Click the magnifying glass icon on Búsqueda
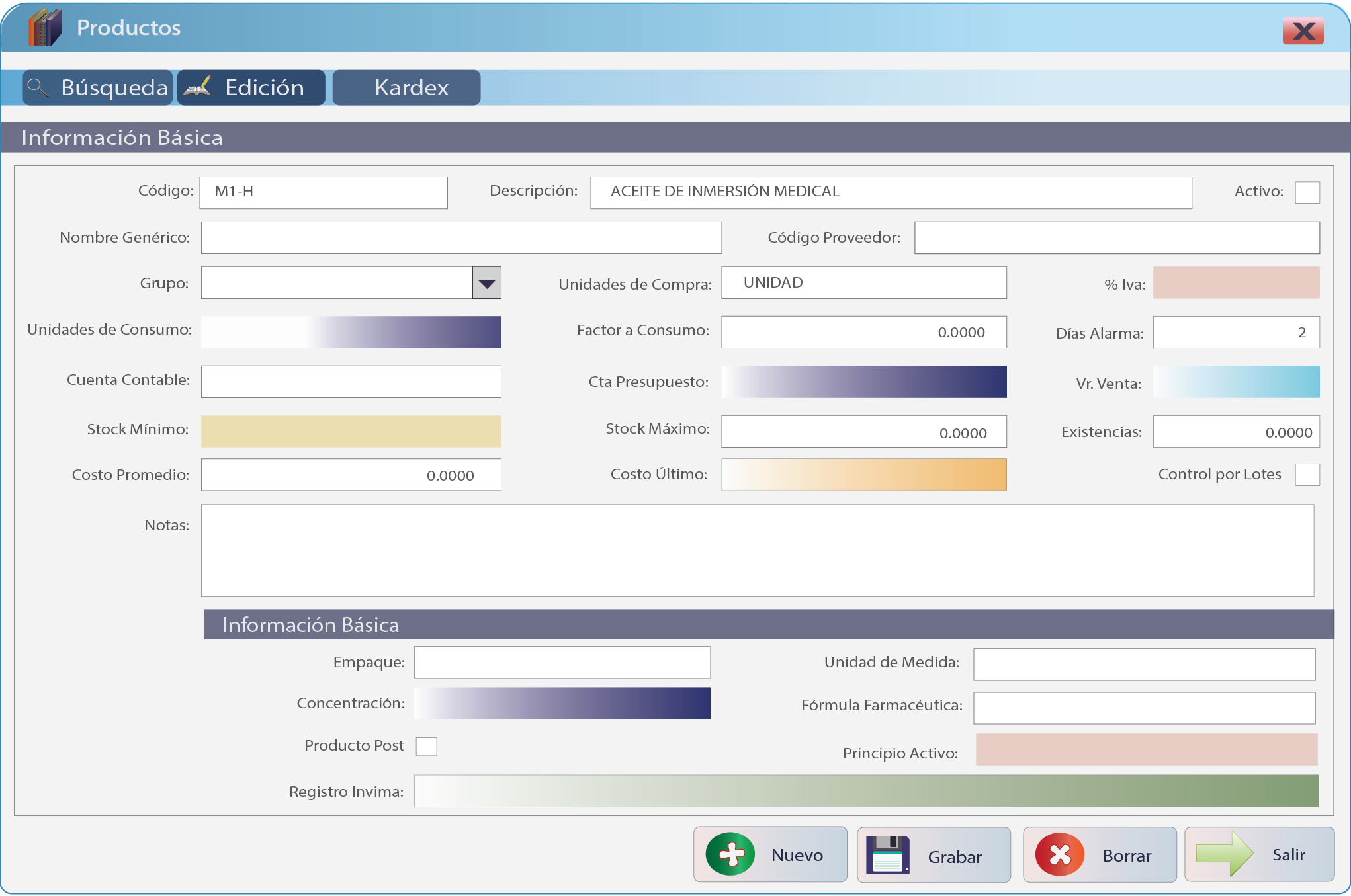1351x896 pixels. (x=38, y=87)
